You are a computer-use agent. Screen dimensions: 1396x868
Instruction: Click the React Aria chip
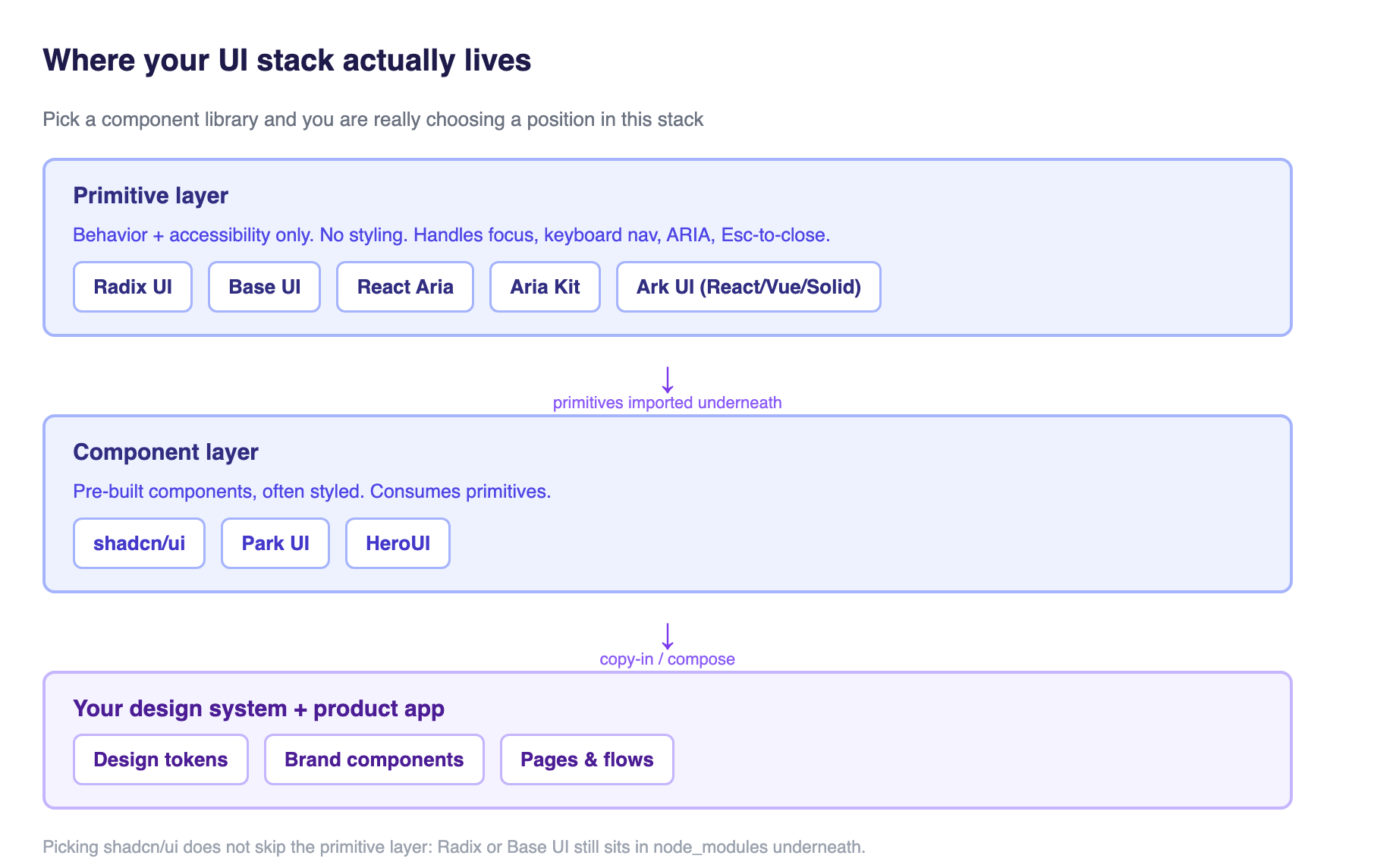(x=405, y=287)
